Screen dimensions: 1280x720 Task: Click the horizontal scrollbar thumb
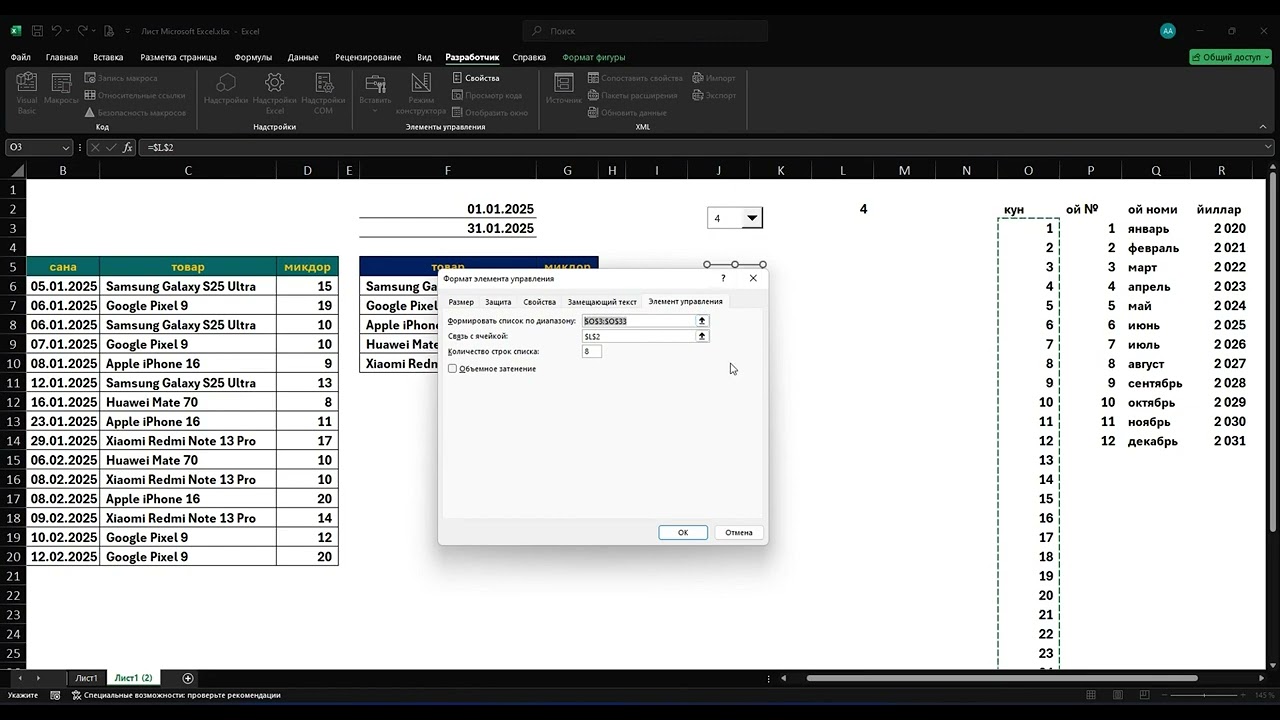[1002, 678]
